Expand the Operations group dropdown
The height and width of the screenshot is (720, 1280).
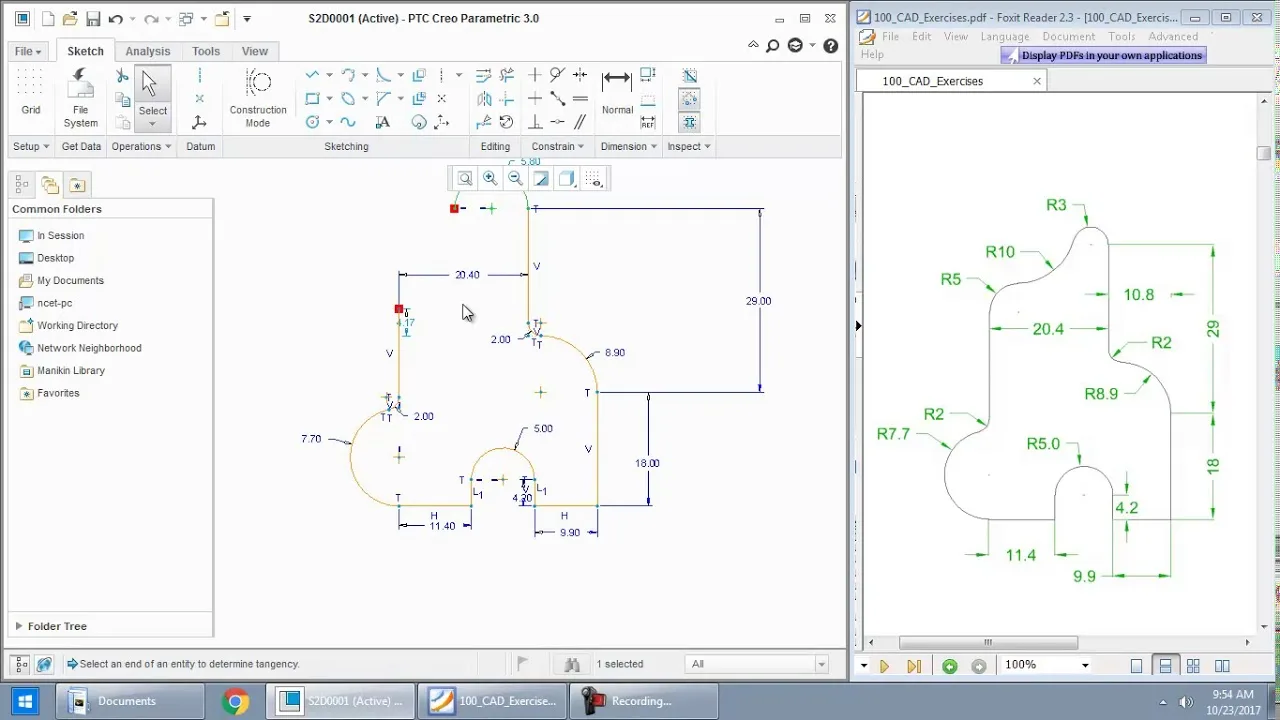(x=141, y=146)
